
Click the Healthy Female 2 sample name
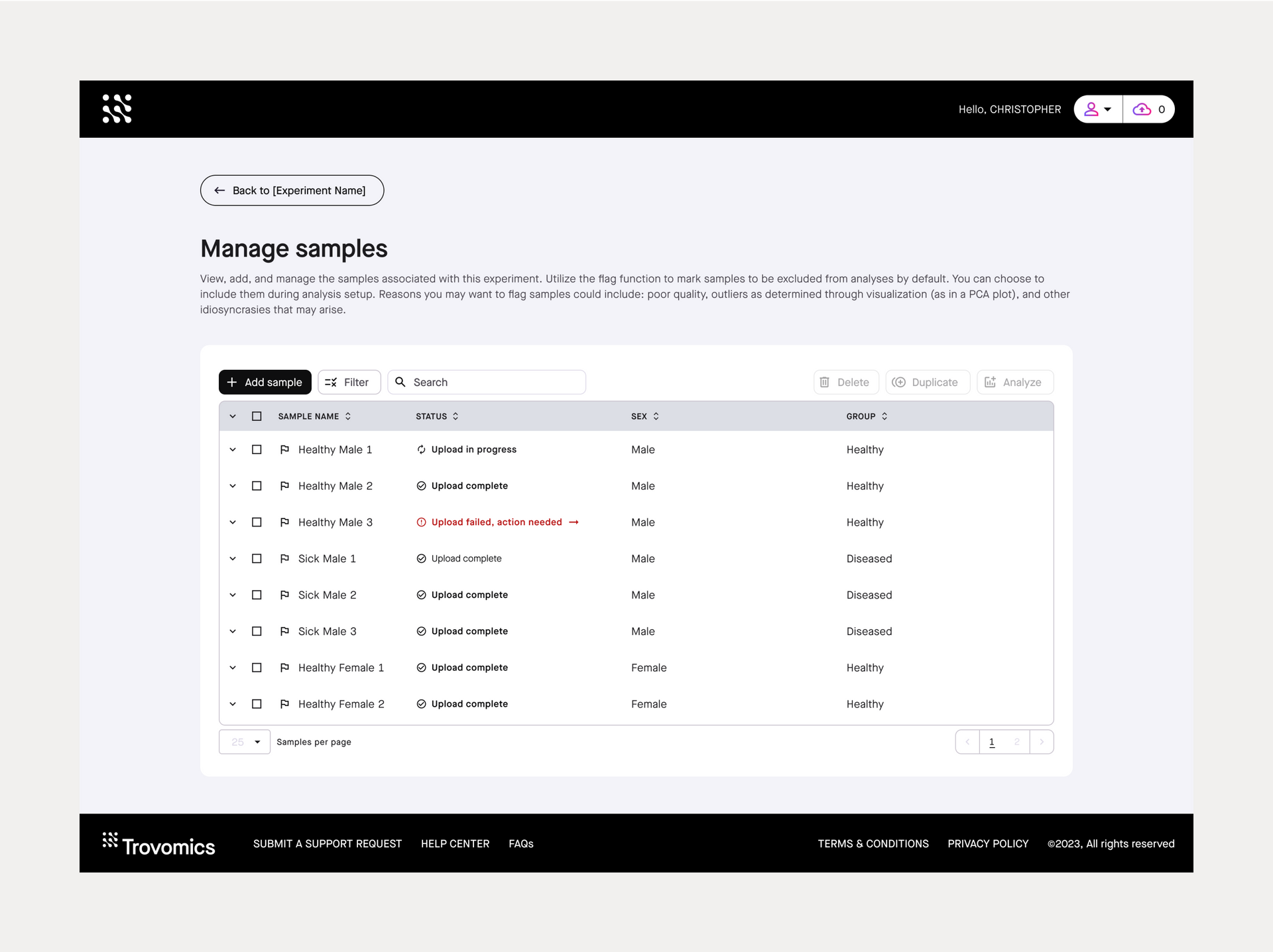(341, 704)
